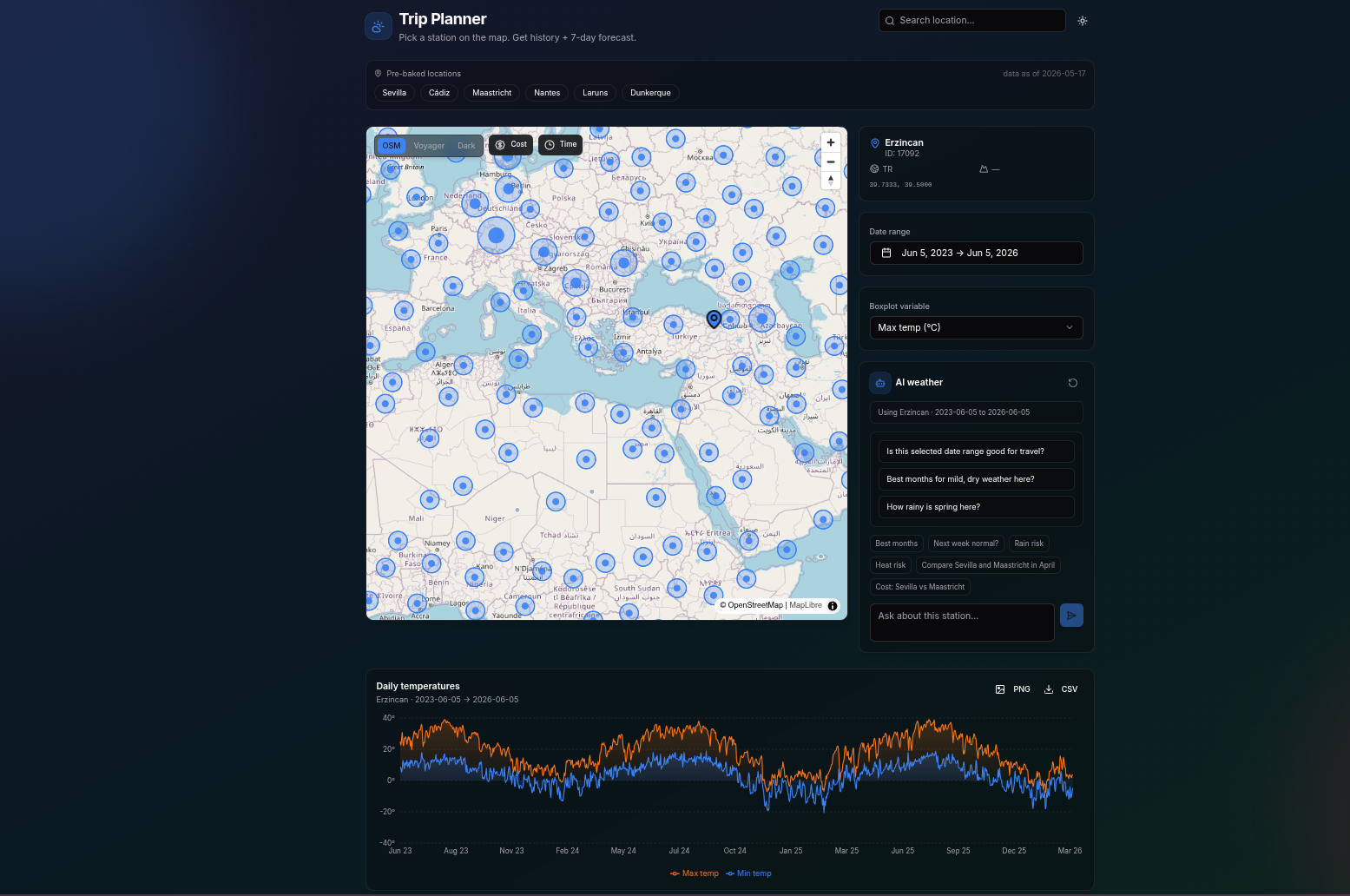The width and height of the screenshot is (1350, 896).
Task: Hide Min temp series in legend
Action: click(x=748, y=873)
